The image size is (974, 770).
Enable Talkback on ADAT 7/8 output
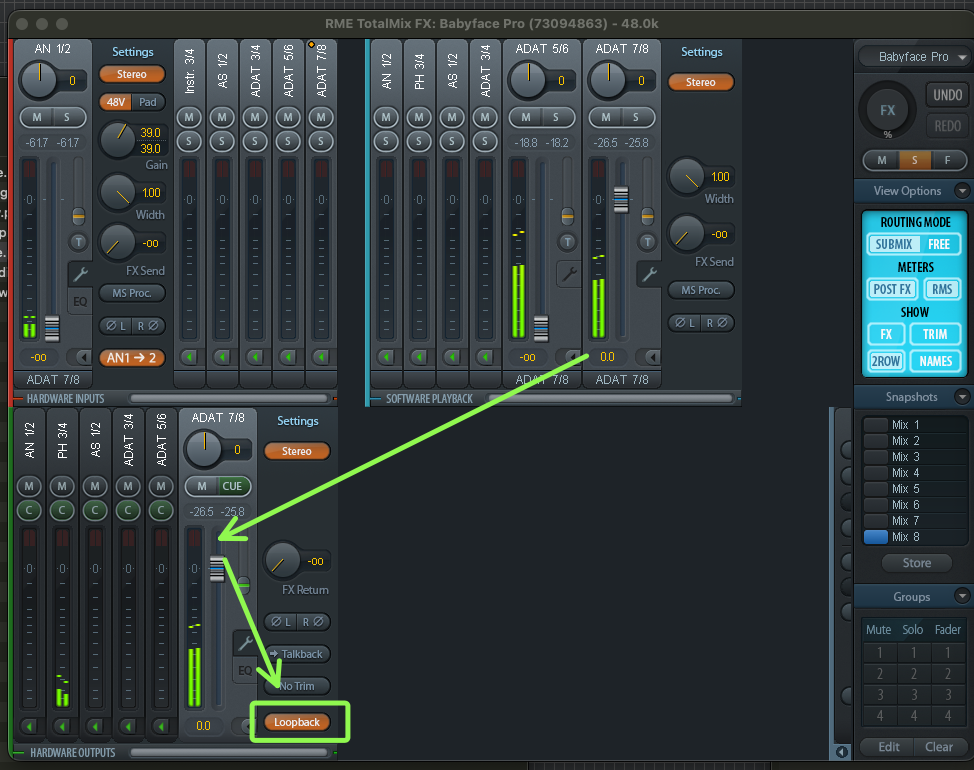pos(297,654)
